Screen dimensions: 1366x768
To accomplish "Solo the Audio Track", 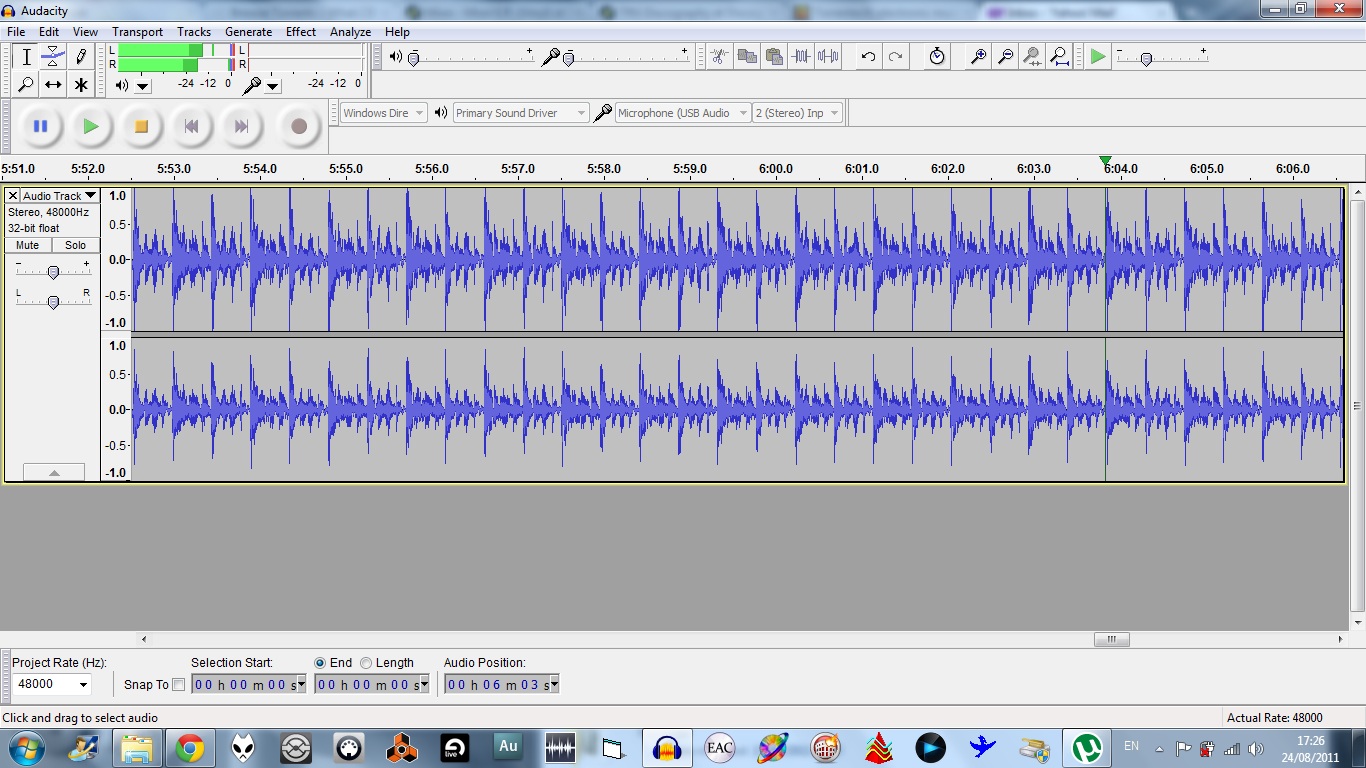I will point(76,245).
